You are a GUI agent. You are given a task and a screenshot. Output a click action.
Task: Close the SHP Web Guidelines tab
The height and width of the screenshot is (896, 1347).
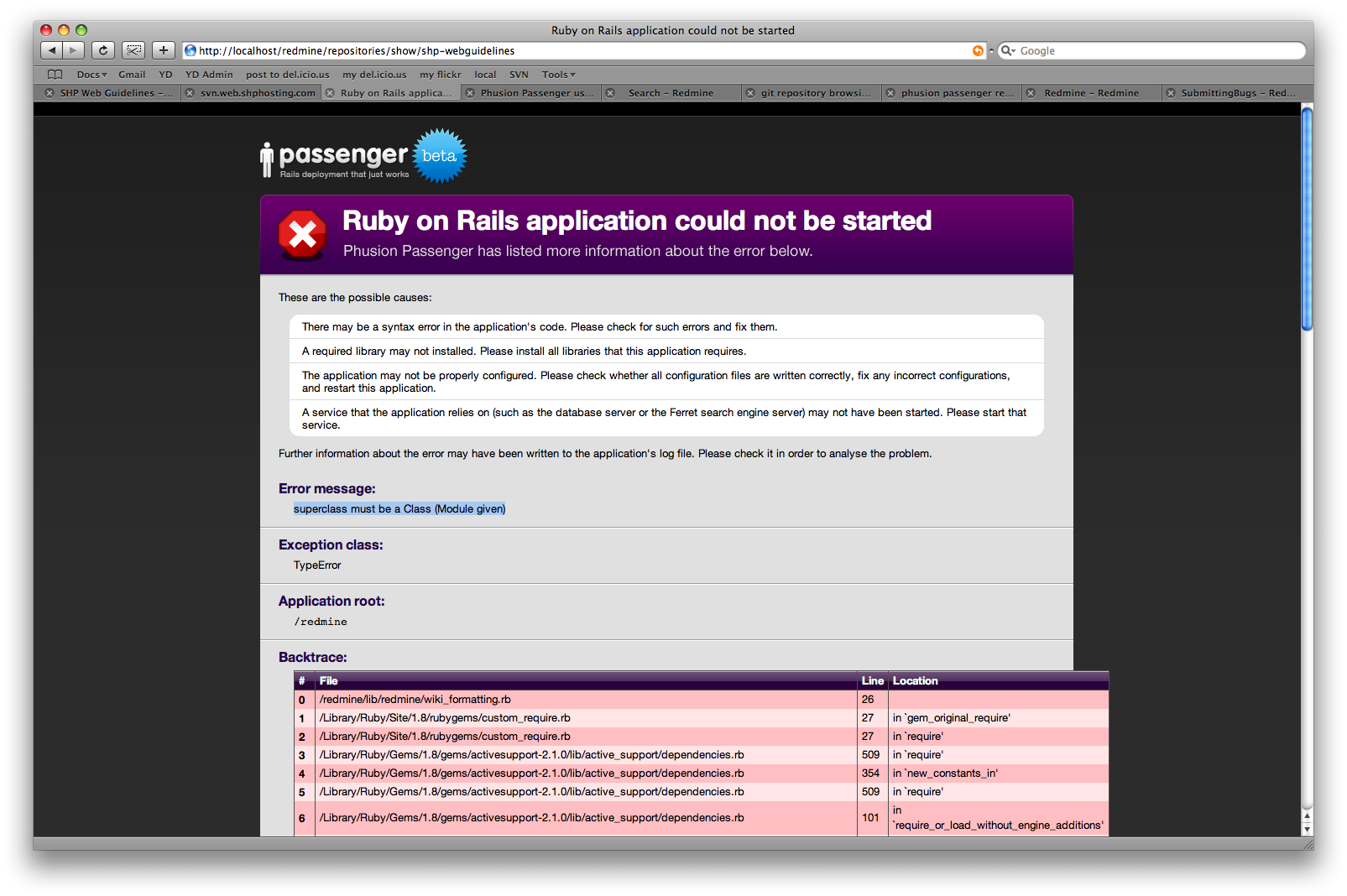(x=50, y=93)
